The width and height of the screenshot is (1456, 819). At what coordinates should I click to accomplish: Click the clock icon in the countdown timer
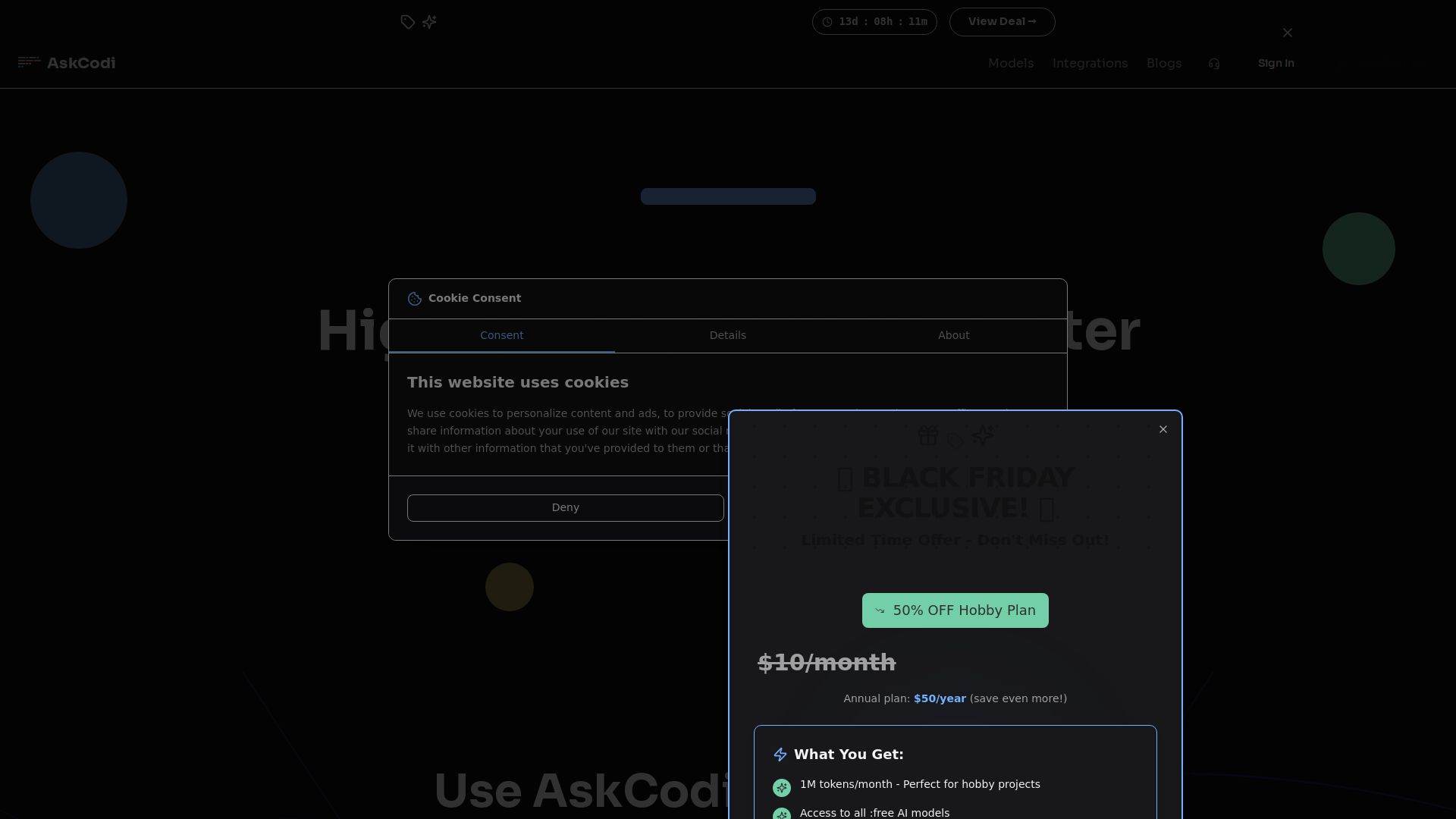pos(827,22)
